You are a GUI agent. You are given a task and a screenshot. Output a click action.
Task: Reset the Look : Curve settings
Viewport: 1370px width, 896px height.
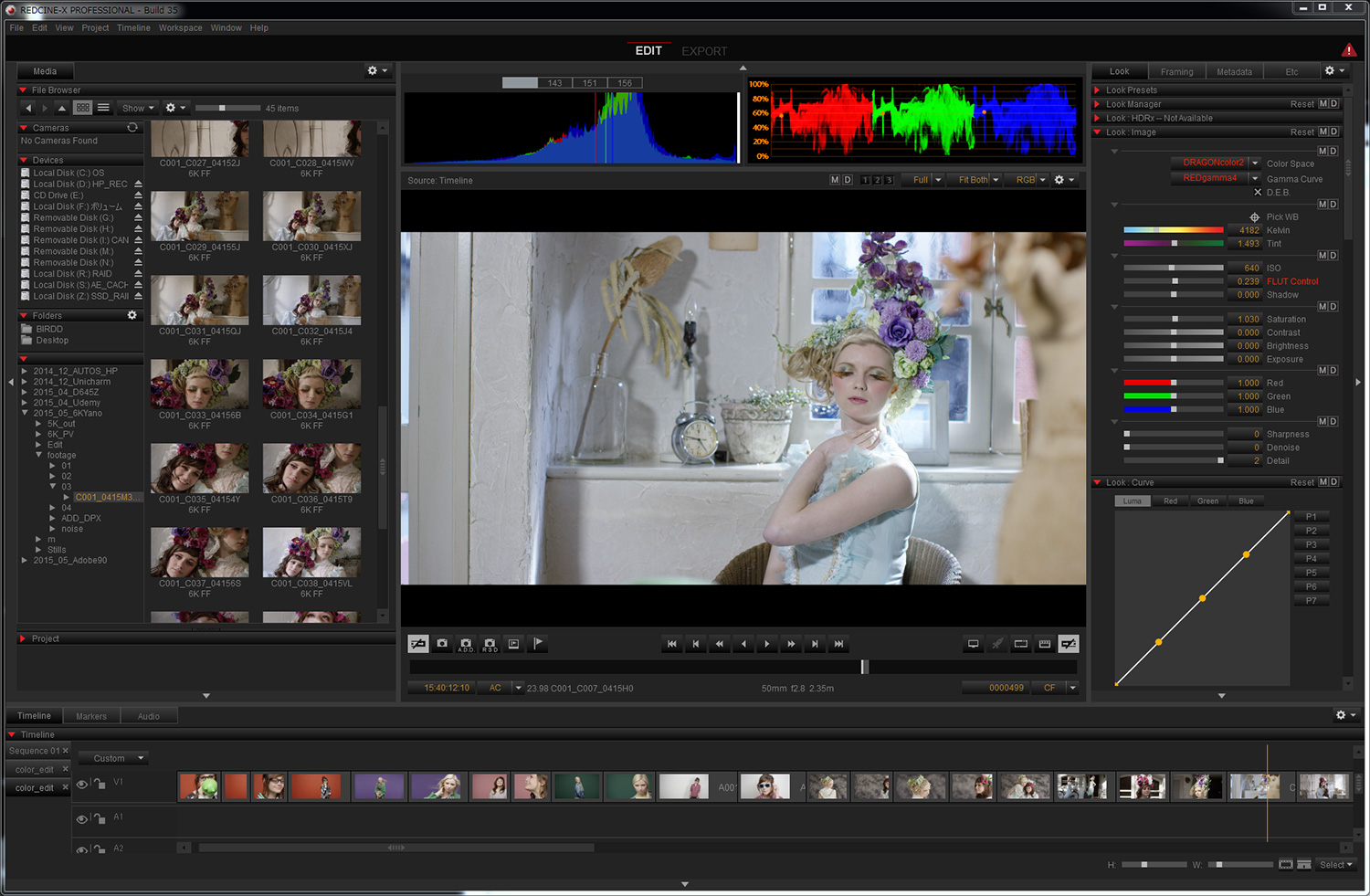point(1301,482)
